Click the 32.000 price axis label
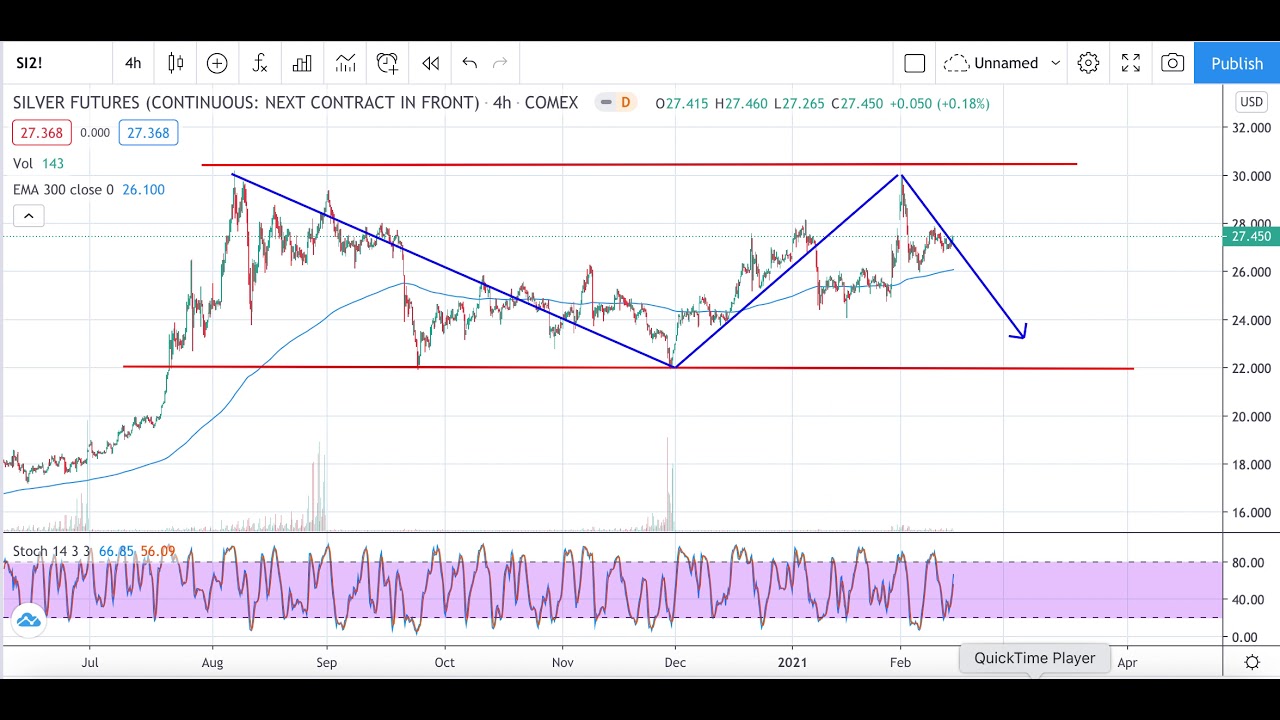The height and width of the screenshot is (720, 1280). pos(1251,128)
